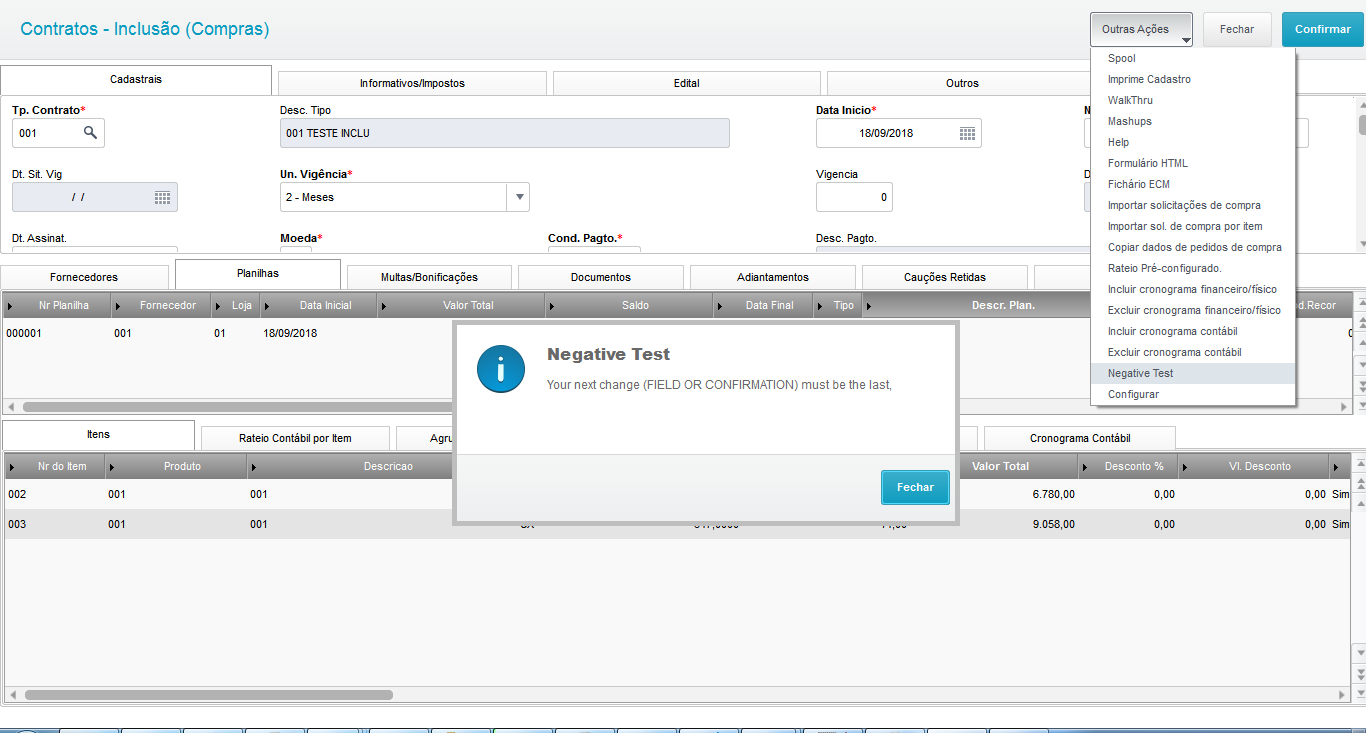
Task: Click the blue info icon in dialog
Action: [501, 368]
